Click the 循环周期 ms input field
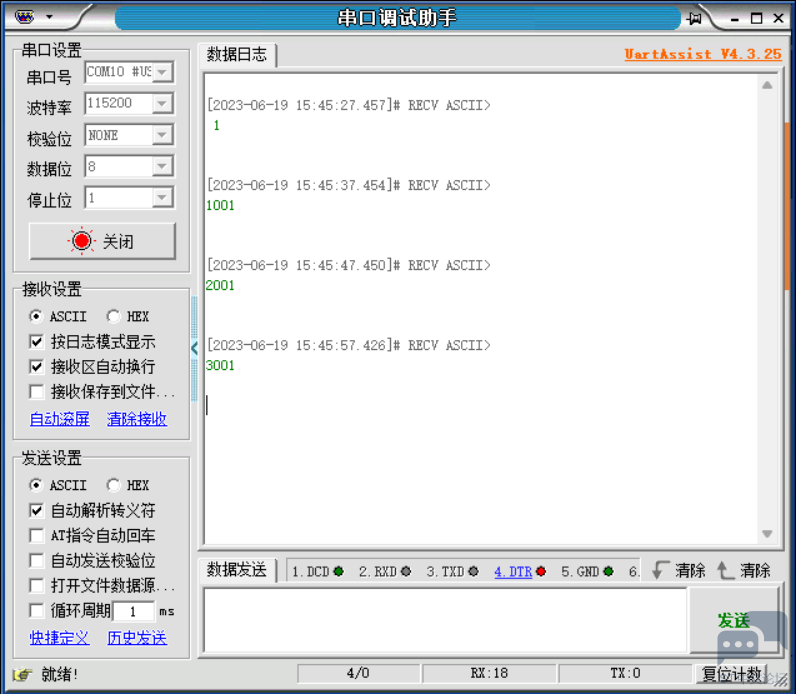 pos(134,611)
